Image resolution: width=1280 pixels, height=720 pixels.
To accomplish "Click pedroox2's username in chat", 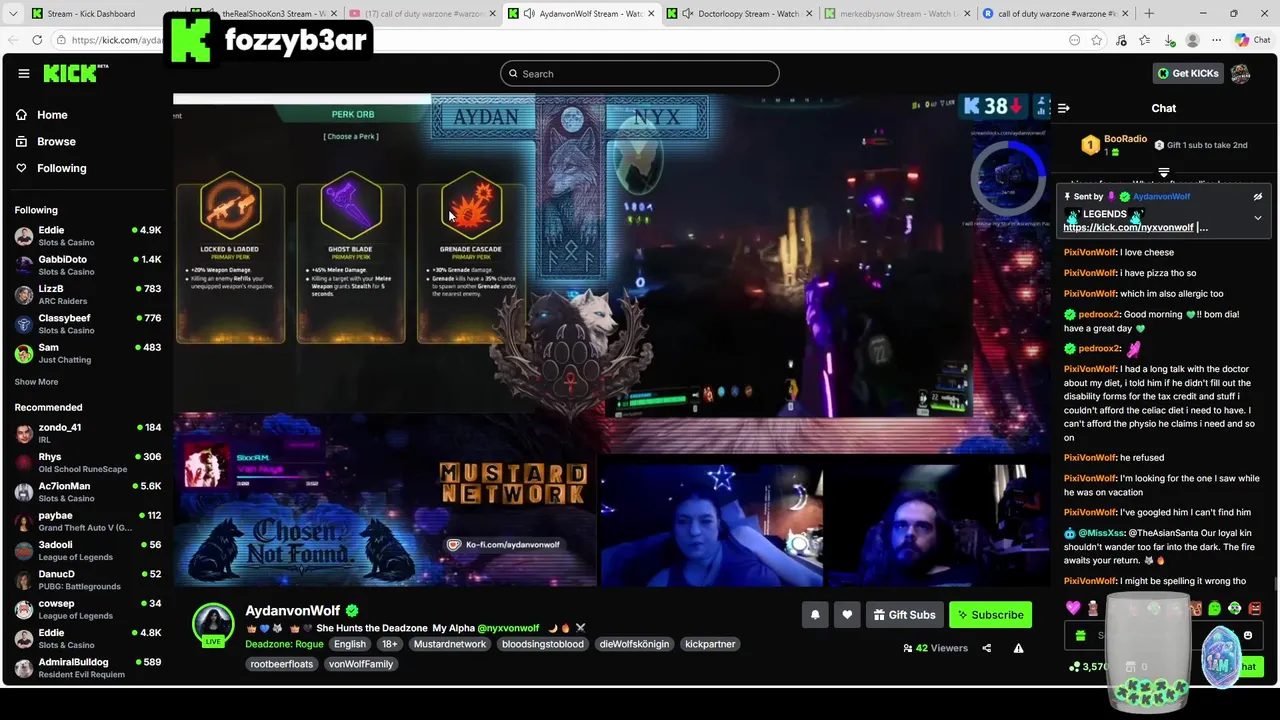I will click(1099, 314).
